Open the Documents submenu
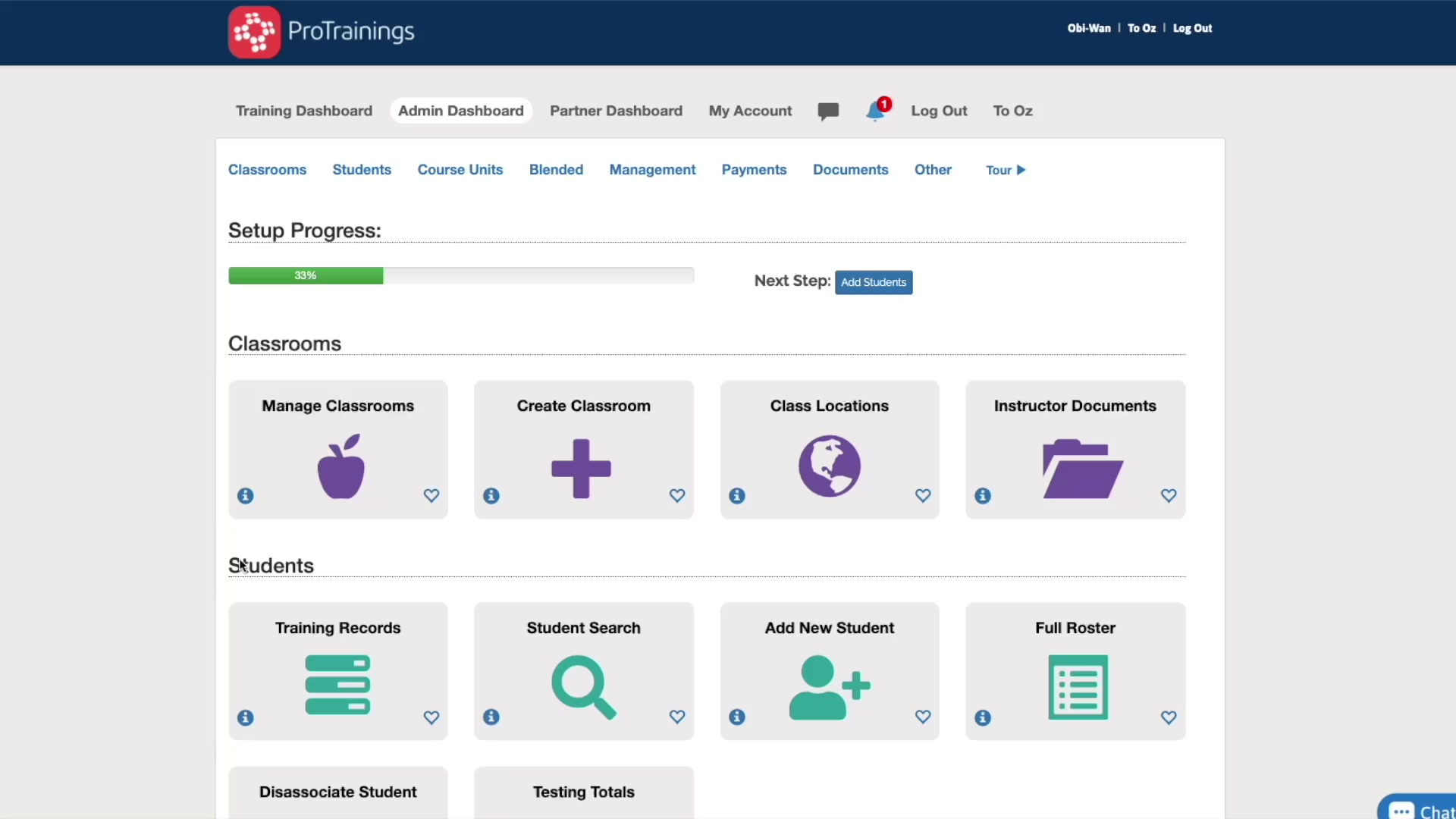This screenshot has height=819, width=1456. click(x=850, y=170)
